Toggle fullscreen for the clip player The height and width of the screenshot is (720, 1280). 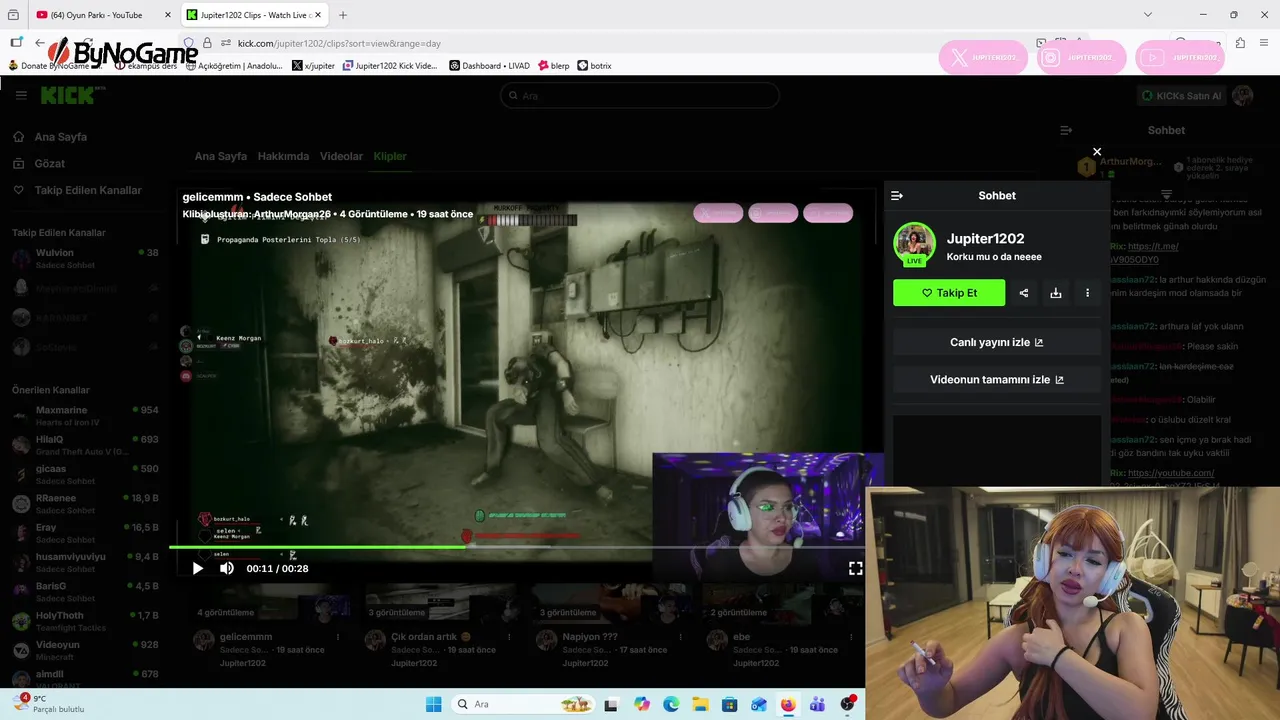point(856,568)
